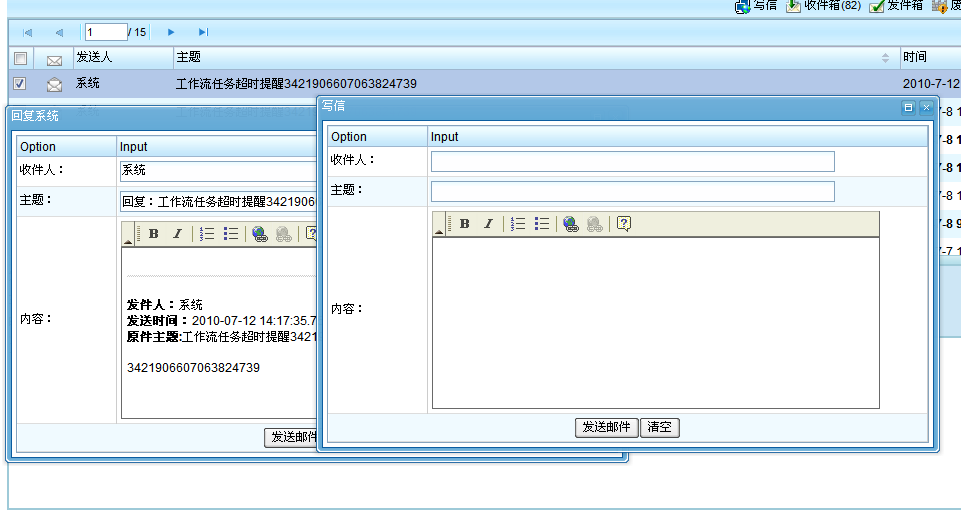Viewport: 961px width, 511px height.
Task: Insert hyperlink in reply window editor
Action: pyautogui.click(x=259, y=234)
